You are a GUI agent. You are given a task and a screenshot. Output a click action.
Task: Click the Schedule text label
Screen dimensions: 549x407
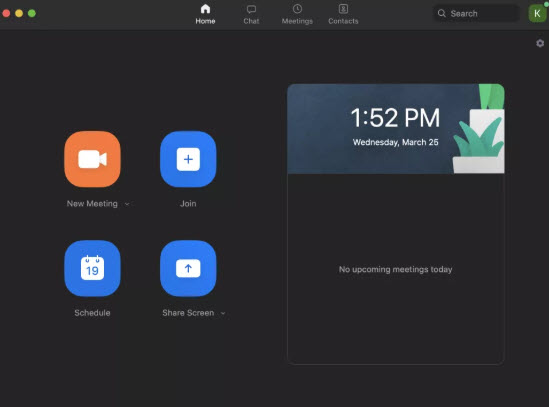(x=92, y=313)
